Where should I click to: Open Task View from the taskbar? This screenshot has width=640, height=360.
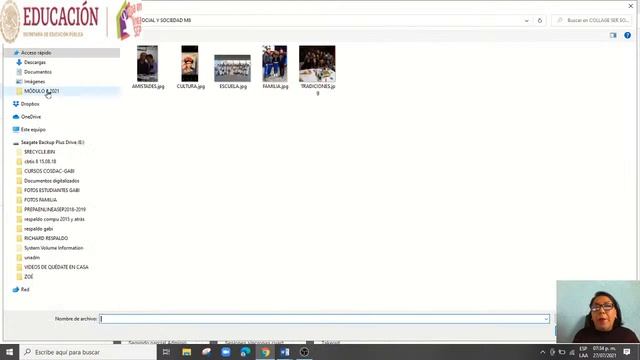pyautogui.click(x=166, y=352)
